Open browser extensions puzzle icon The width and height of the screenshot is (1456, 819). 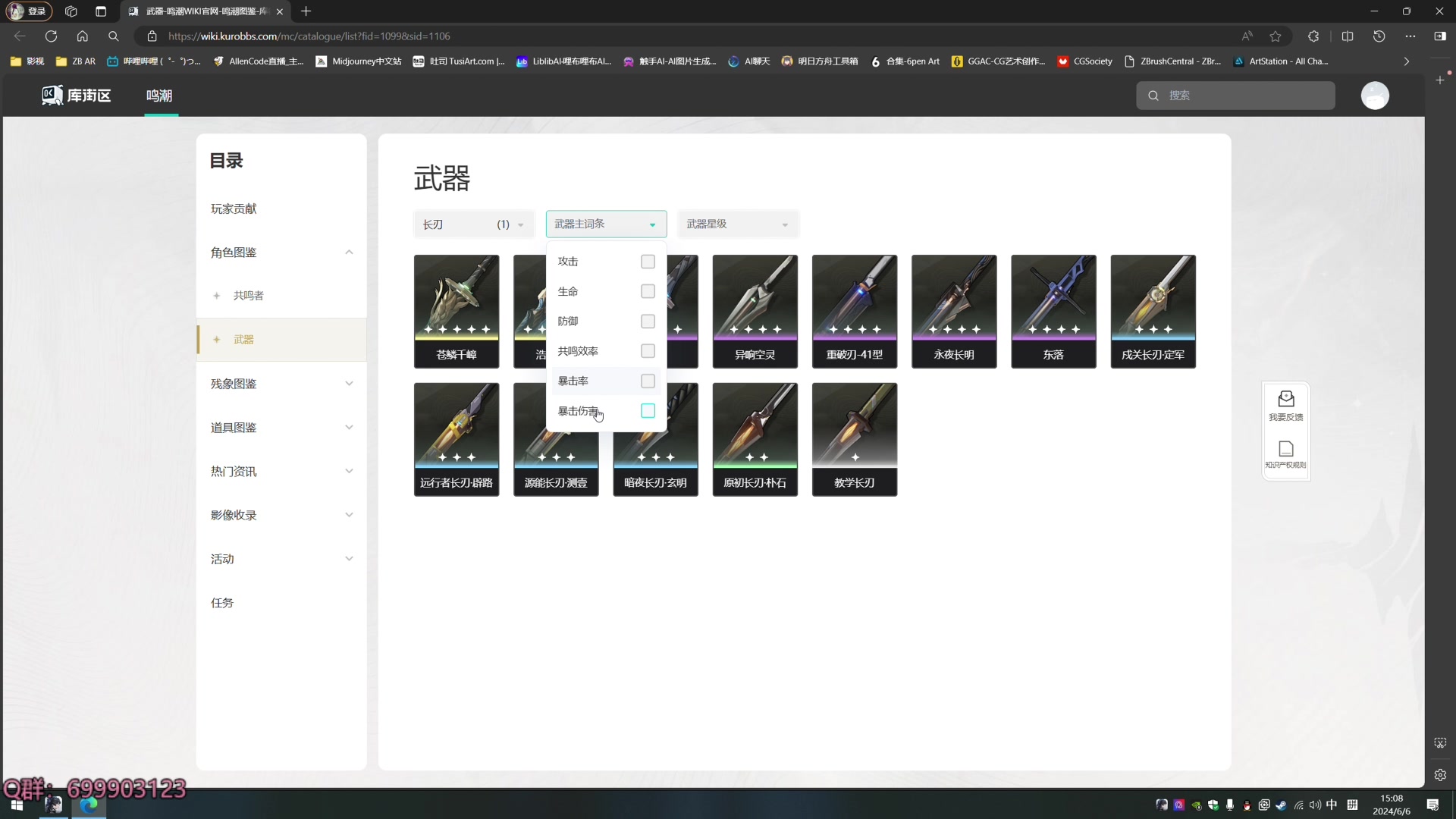1313,36
